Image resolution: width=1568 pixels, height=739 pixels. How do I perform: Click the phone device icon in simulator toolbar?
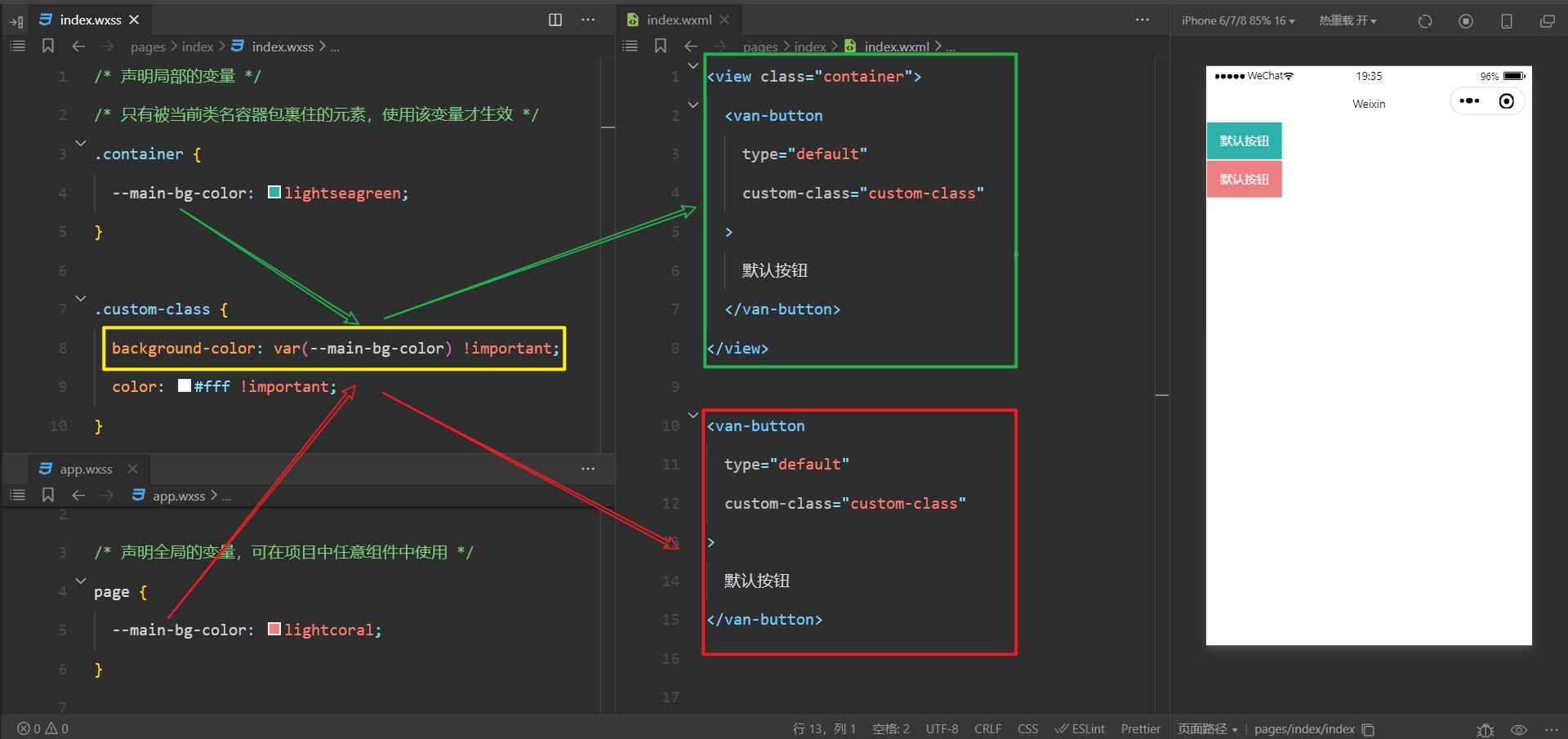point(1507,21)
